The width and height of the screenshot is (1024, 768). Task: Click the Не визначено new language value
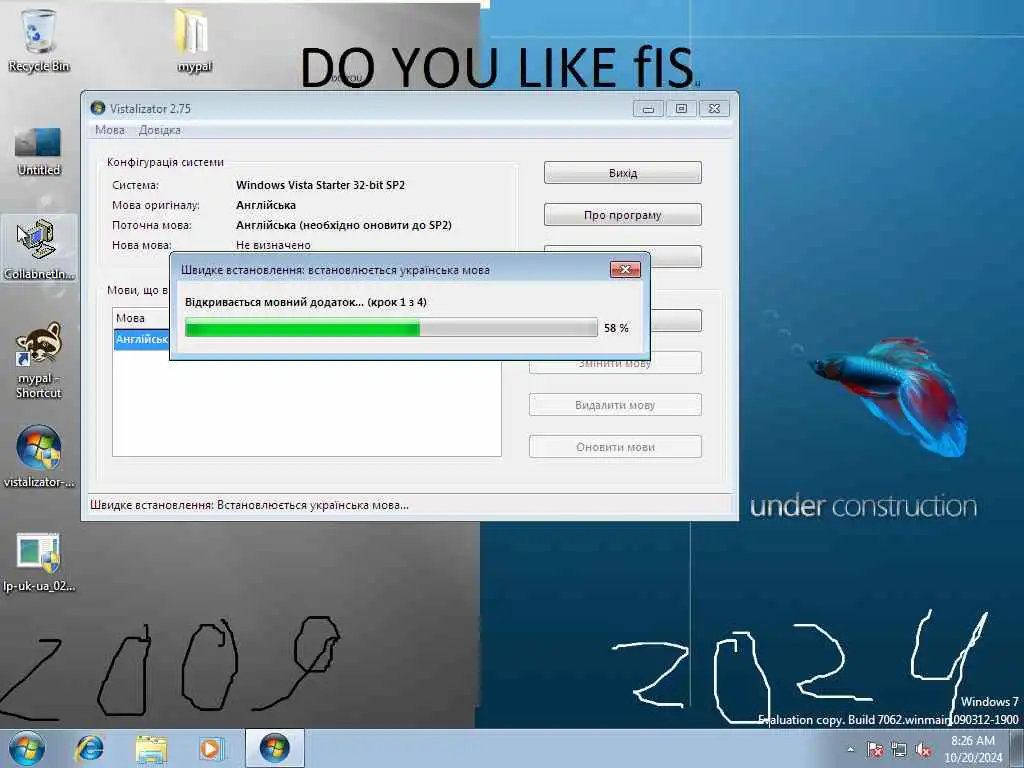(273, 245)
